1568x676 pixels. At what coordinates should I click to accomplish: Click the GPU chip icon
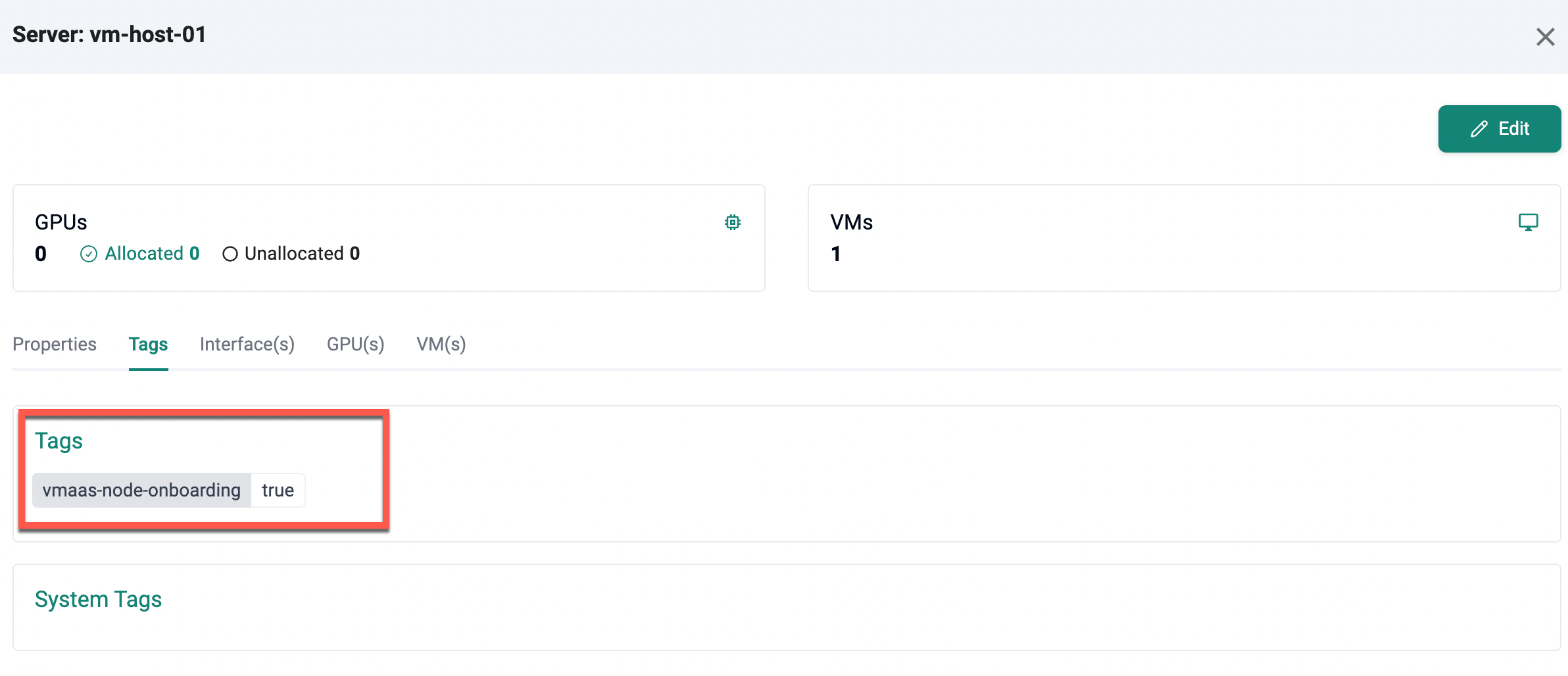coord(732,222)
